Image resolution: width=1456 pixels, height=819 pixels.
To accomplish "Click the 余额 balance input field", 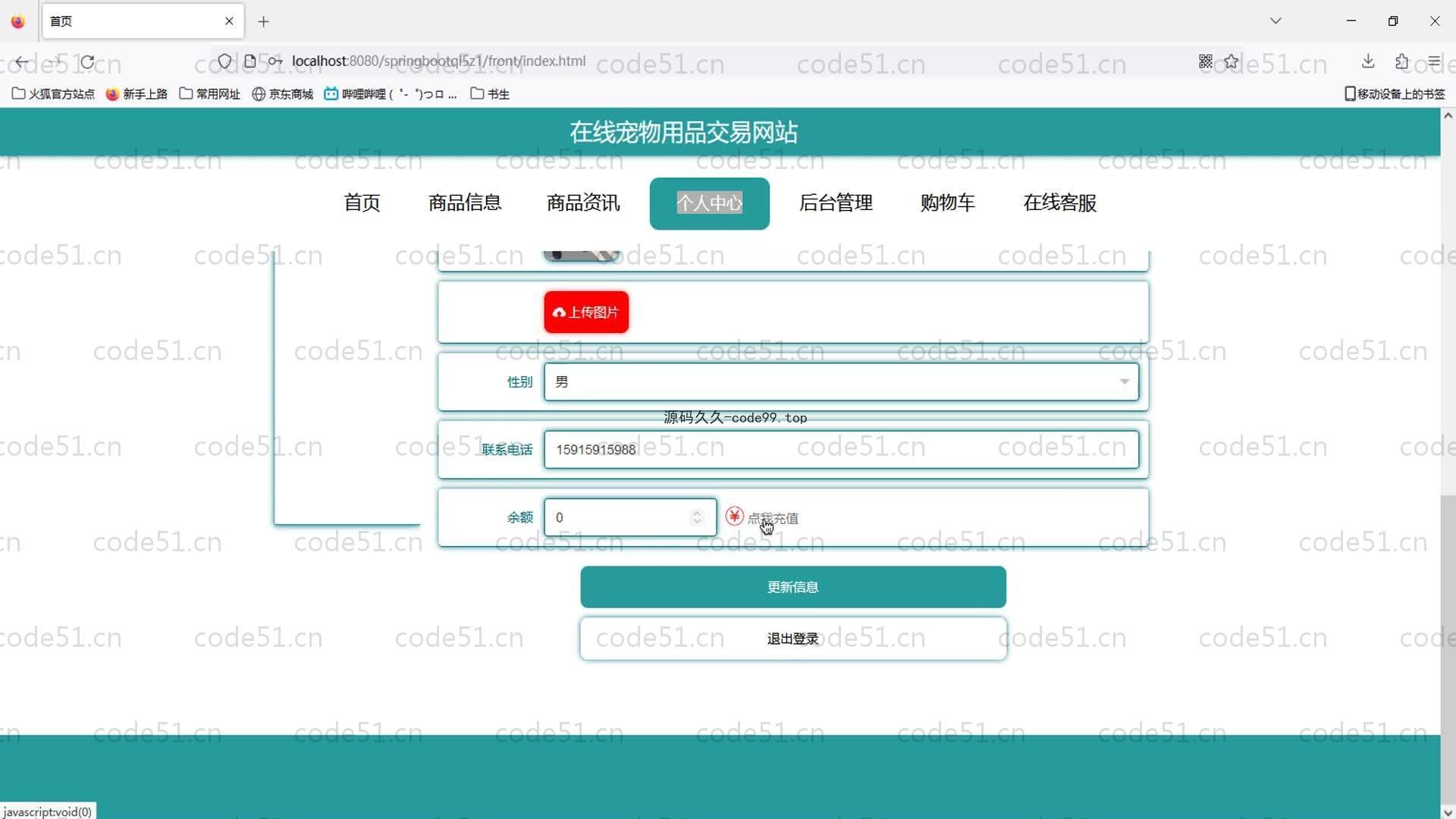I will pos(629,517).
